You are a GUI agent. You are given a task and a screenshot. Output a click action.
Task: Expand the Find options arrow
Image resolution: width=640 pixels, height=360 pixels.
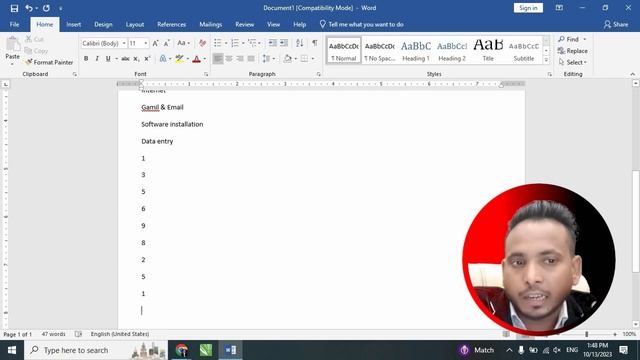coord(584,39)
